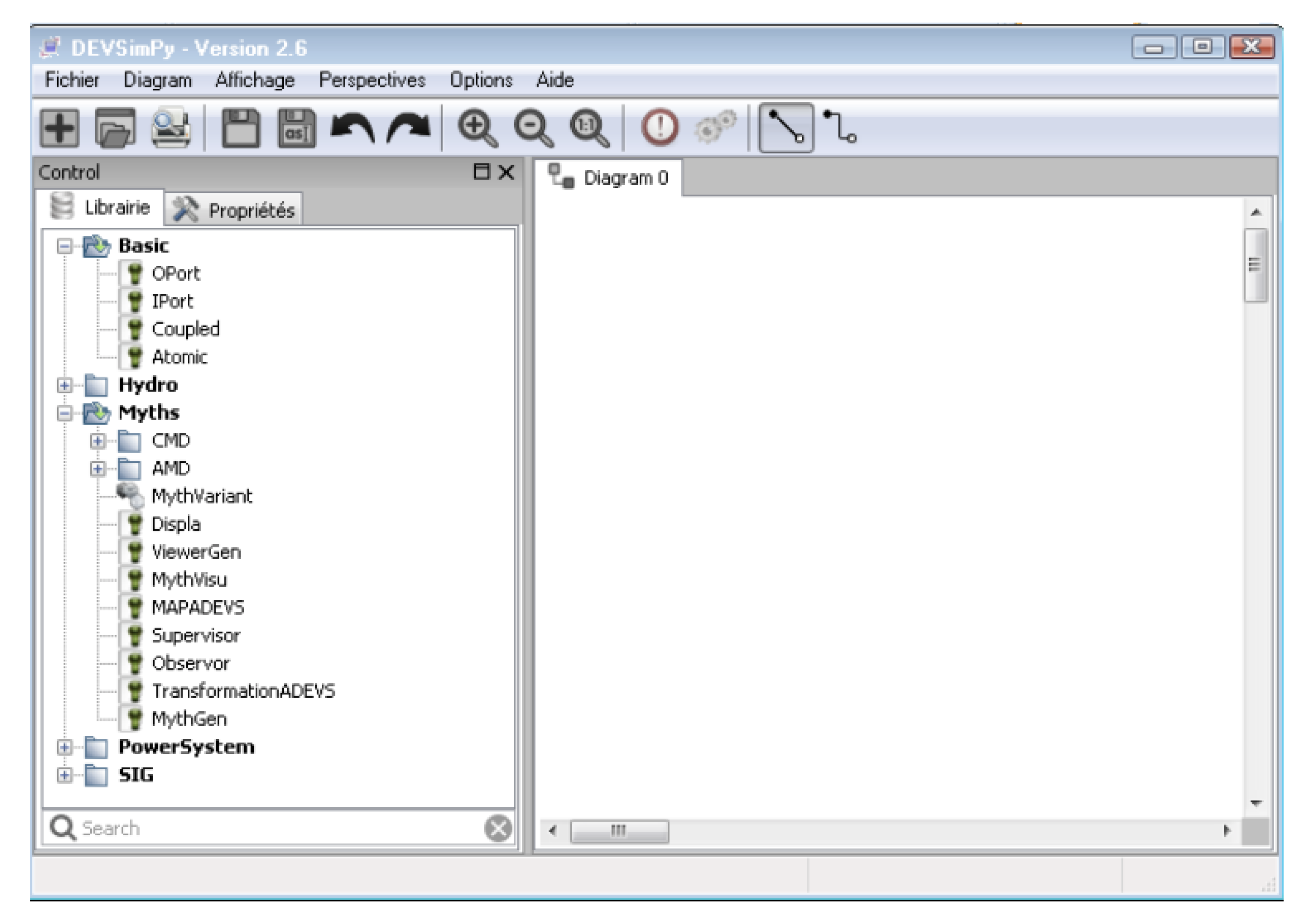Expand the Hydro library folder
This screenshot has height=924, width=1307.
64,386
